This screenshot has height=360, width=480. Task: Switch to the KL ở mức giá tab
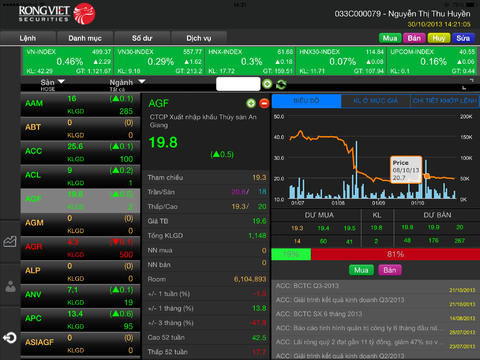tap(375, 101)
